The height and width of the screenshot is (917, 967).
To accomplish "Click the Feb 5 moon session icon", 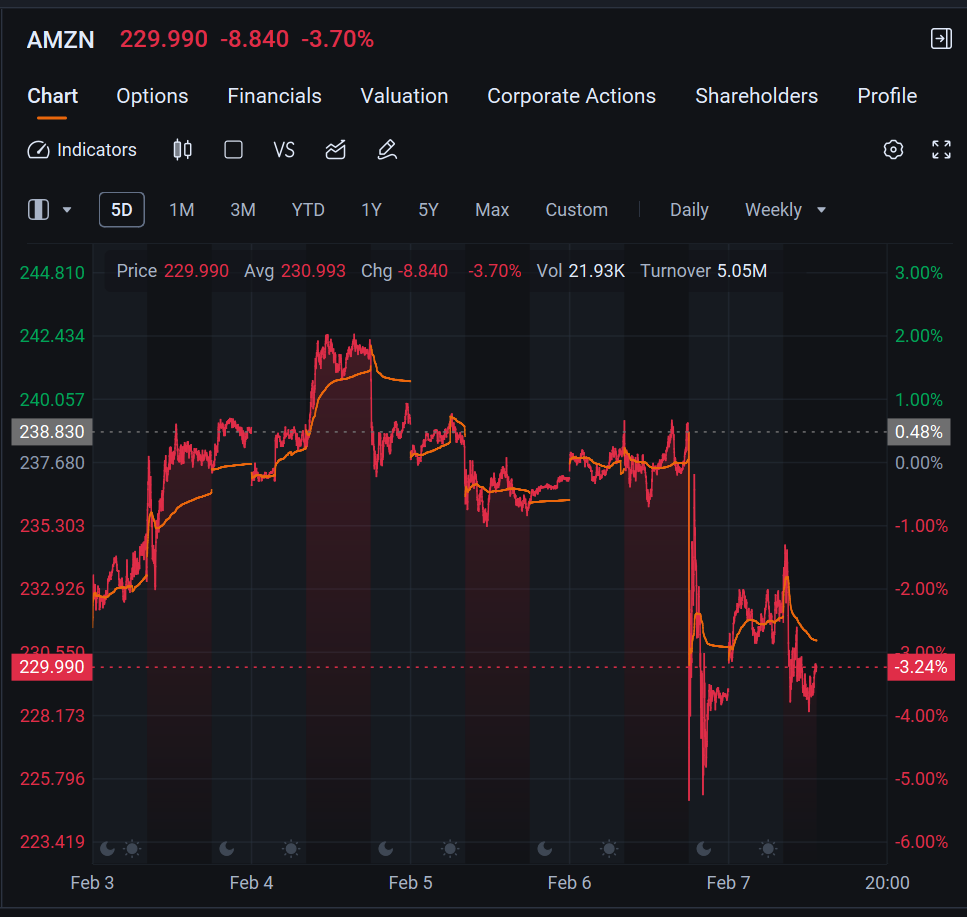I will 386,849.
